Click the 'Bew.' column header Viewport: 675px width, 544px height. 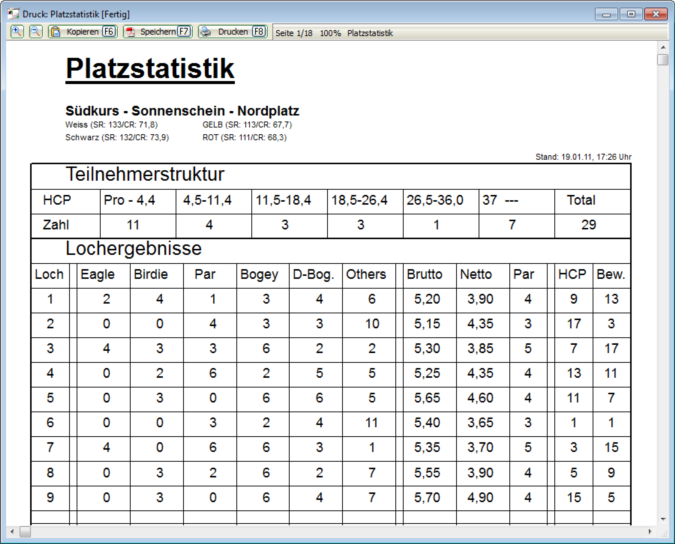[611, 275]
